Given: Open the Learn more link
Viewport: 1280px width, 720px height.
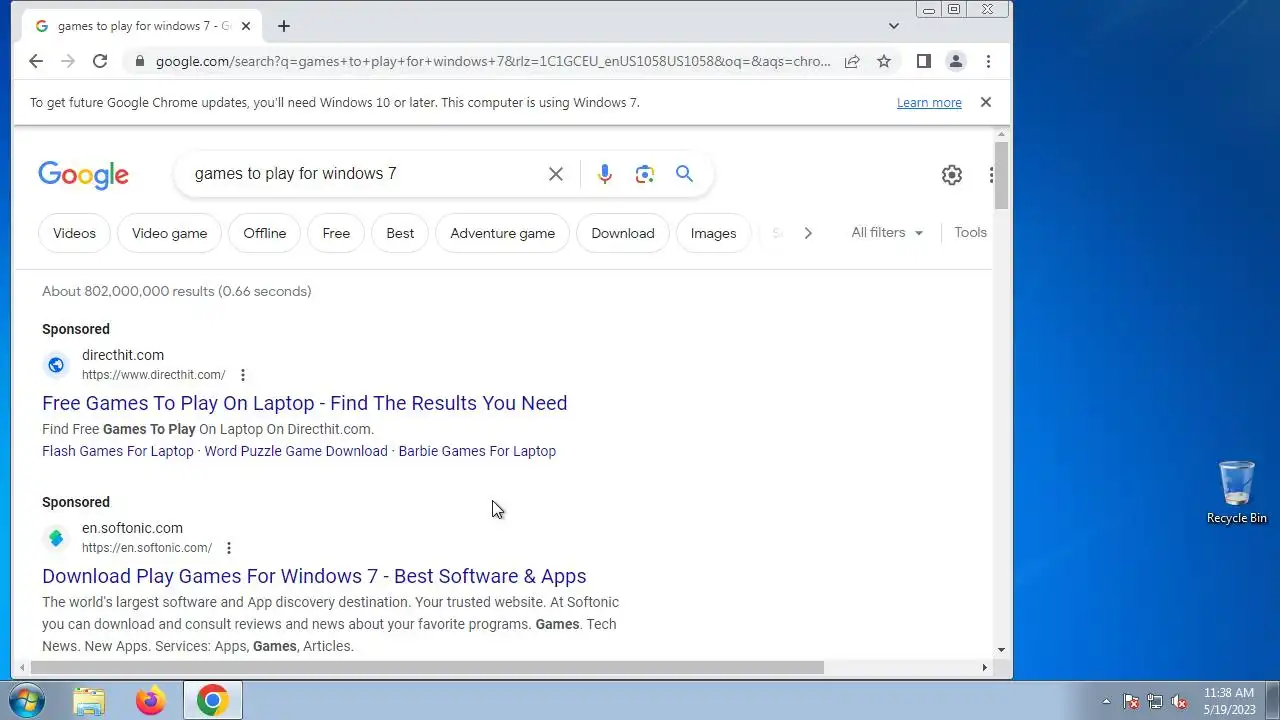Looking at the screenshot, I should [x=929, y=102].
